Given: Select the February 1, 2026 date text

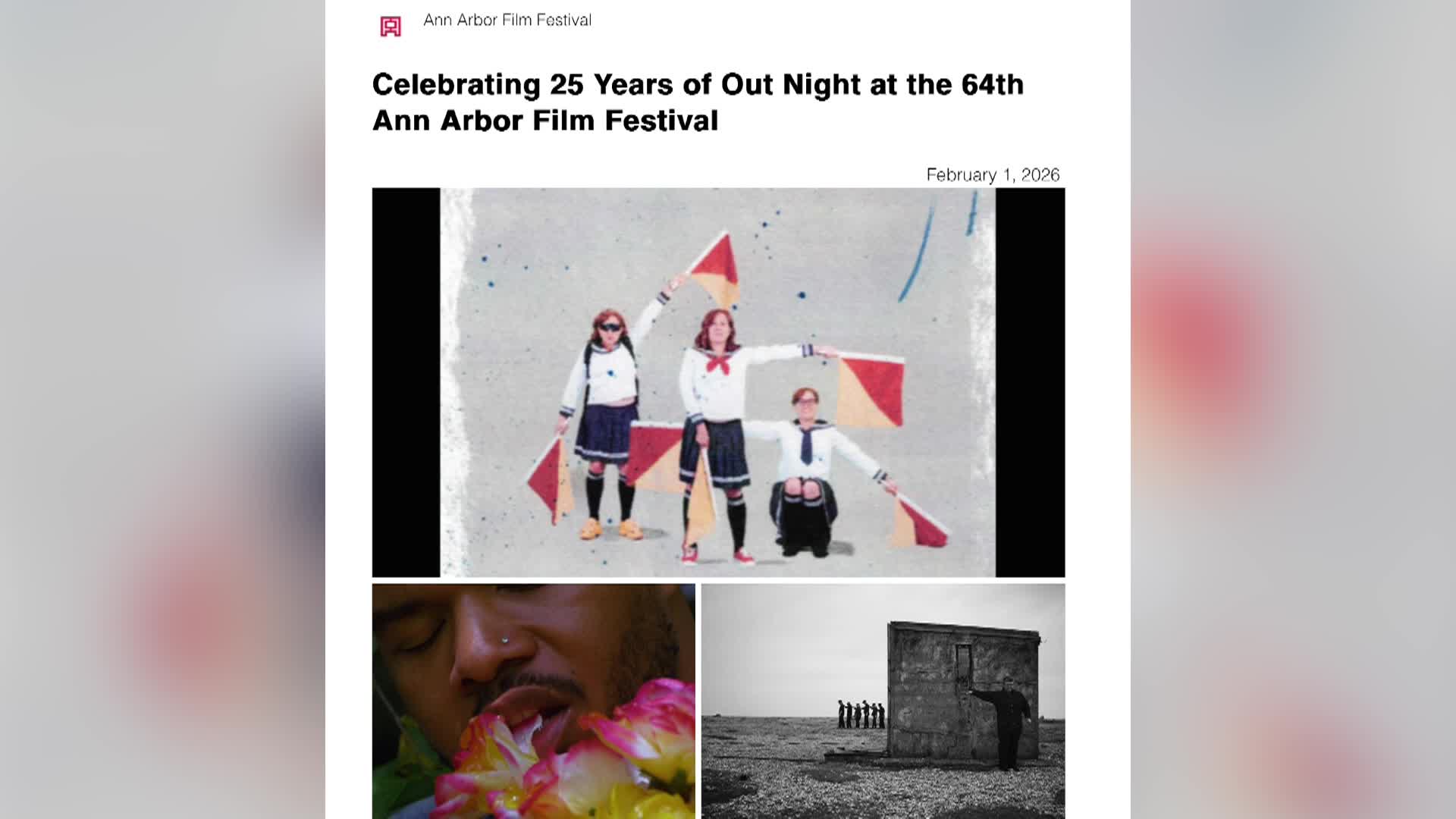Looking at the screenshot, I should tap(993, 175).
